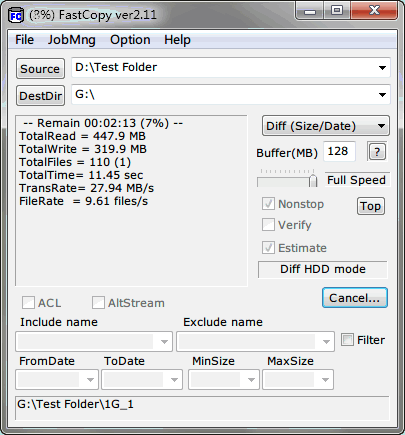Close the FastCopy window

(374, 11)
